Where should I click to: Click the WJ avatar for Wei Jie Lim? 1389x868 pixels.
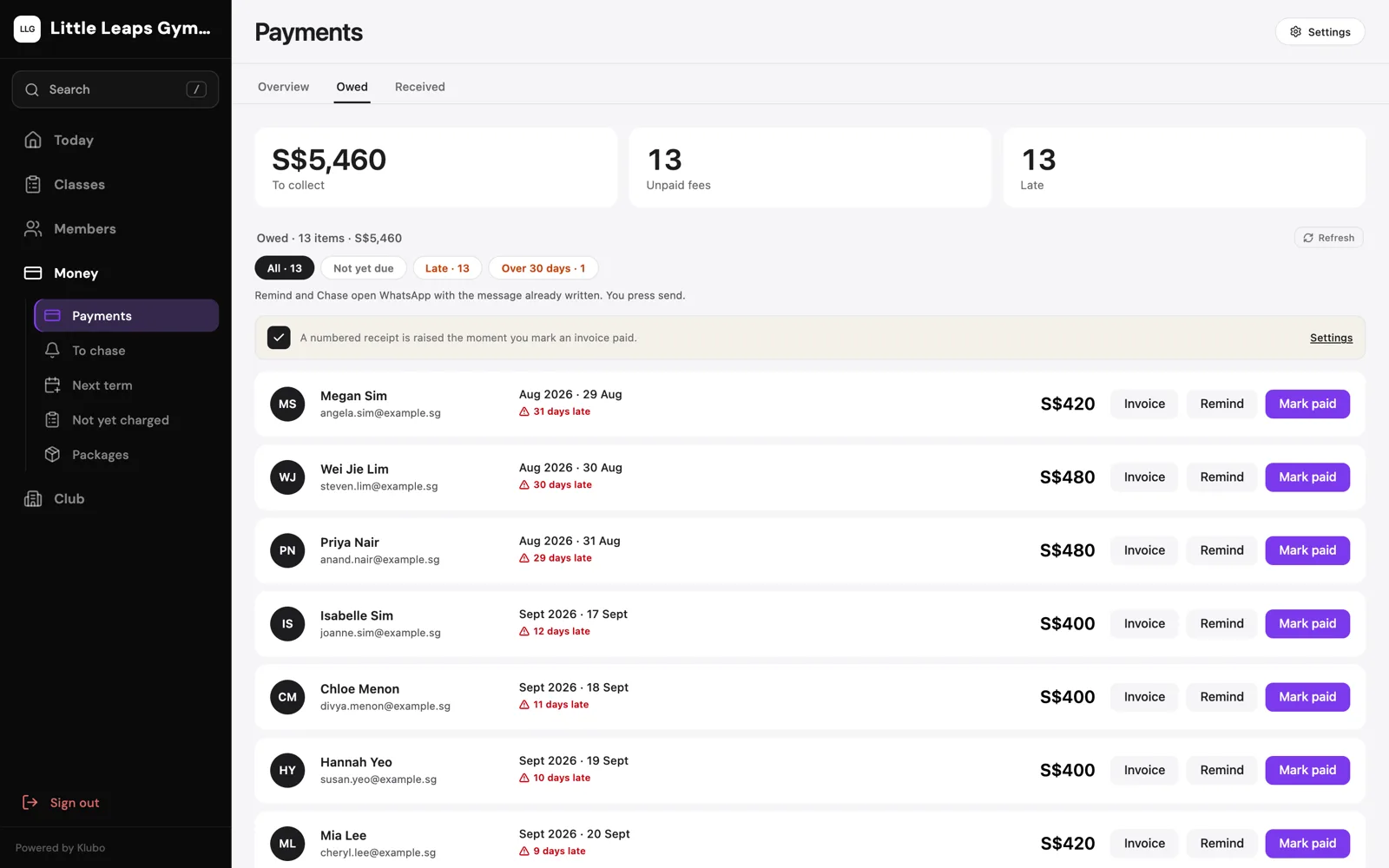click(287, 477)
